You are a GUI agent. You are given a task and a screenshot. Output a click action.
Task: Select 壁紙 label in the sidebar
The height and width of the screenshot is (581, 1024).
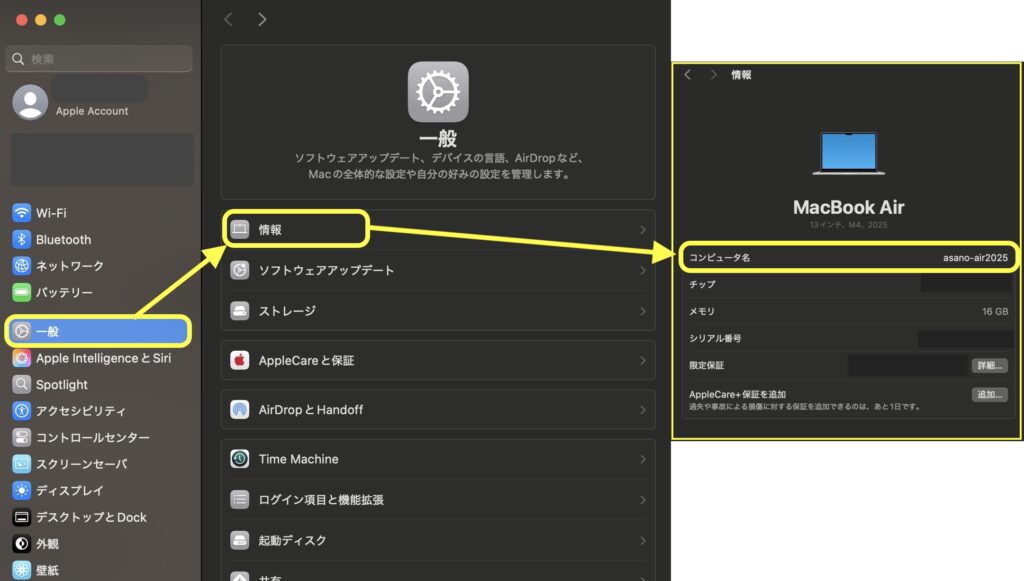[x=47, y=570]
